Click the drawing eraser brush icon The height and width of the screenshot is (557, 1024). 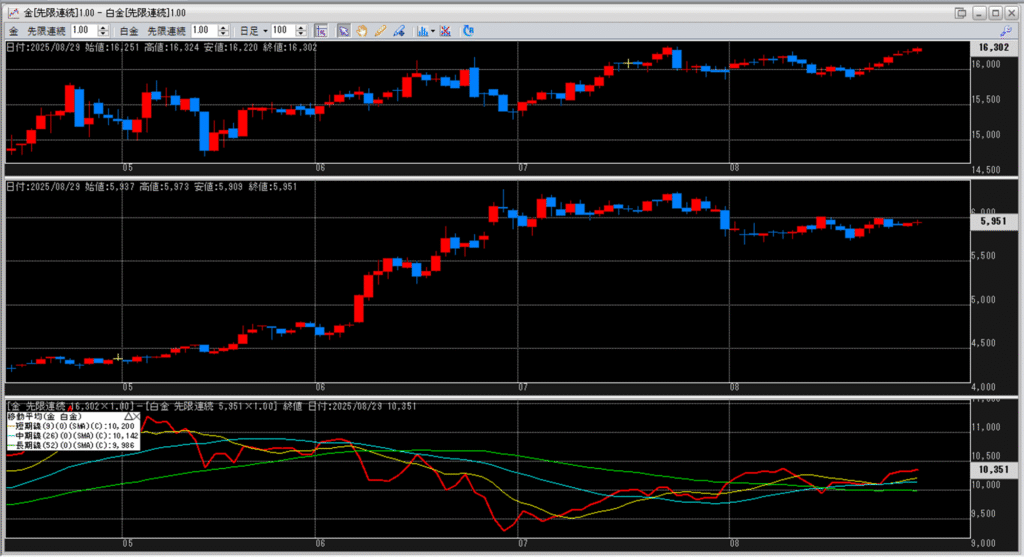(399, 31)
